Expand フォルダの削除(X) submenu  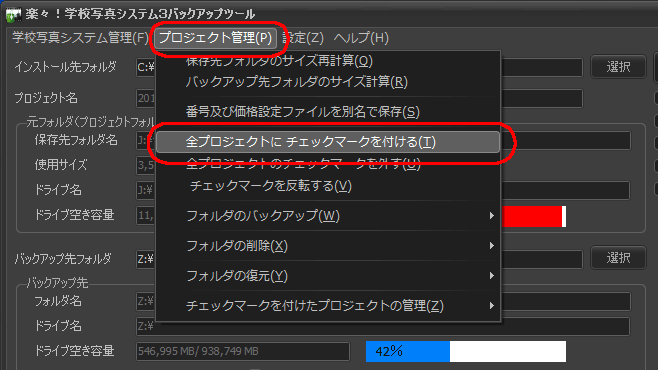click(x=328, y=246)
